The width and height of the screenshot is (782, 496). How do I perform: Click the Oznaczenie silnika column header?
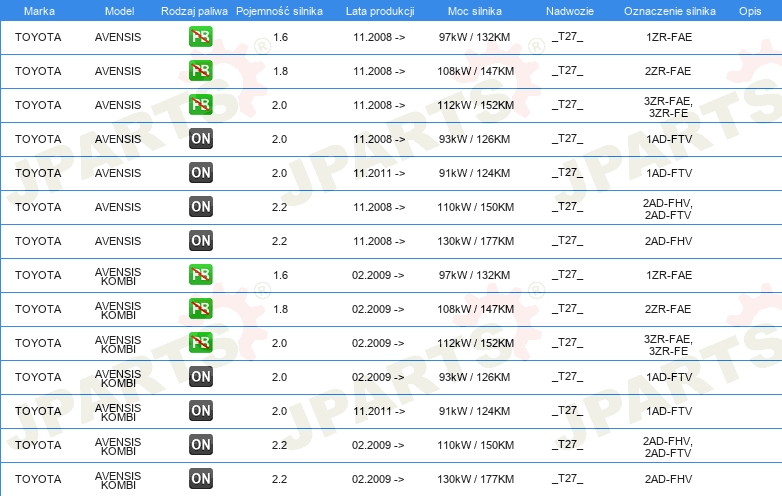point(669,10)
